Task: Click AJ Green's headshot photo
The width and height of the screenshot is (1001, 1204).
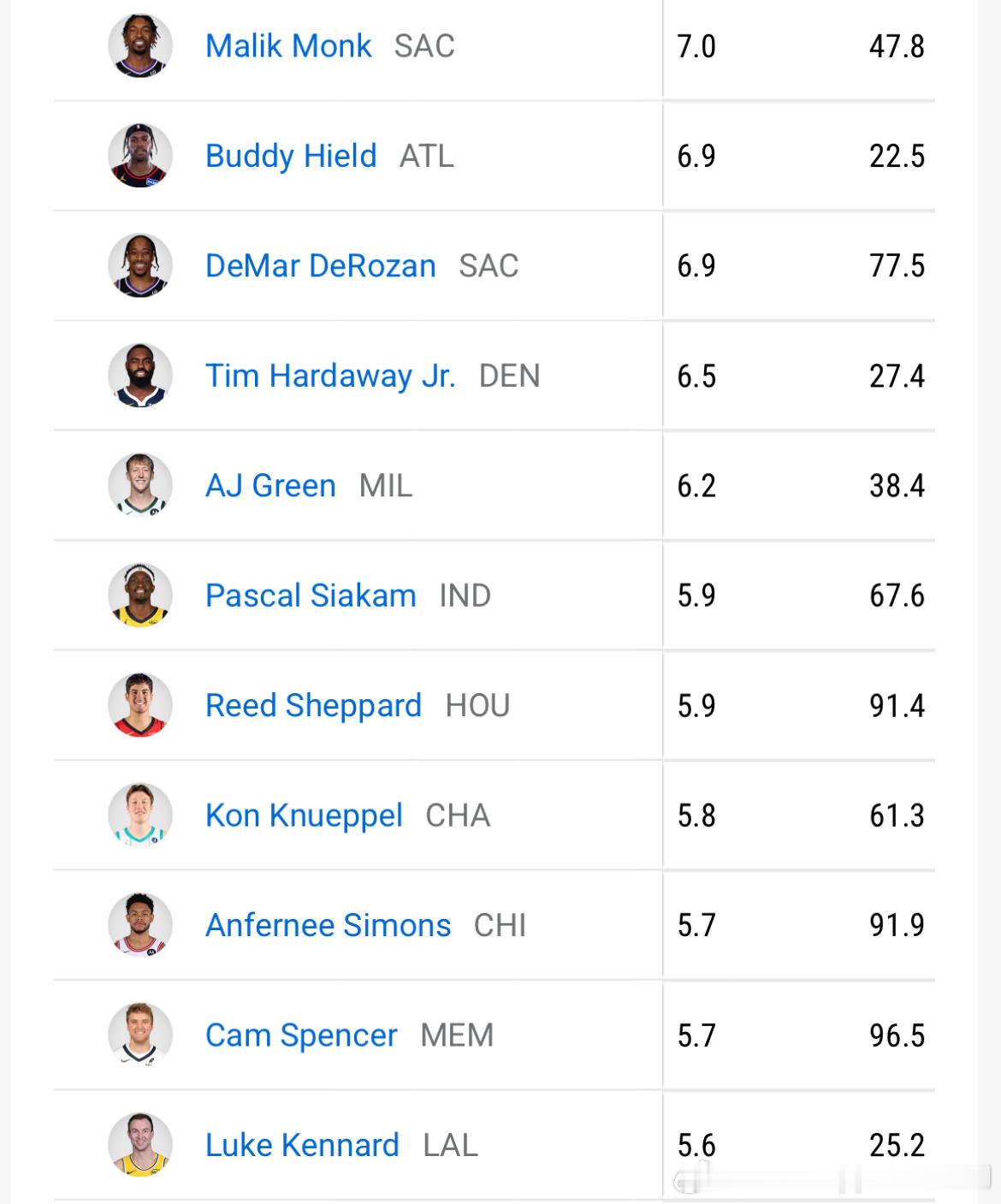Action: [140, 485]
